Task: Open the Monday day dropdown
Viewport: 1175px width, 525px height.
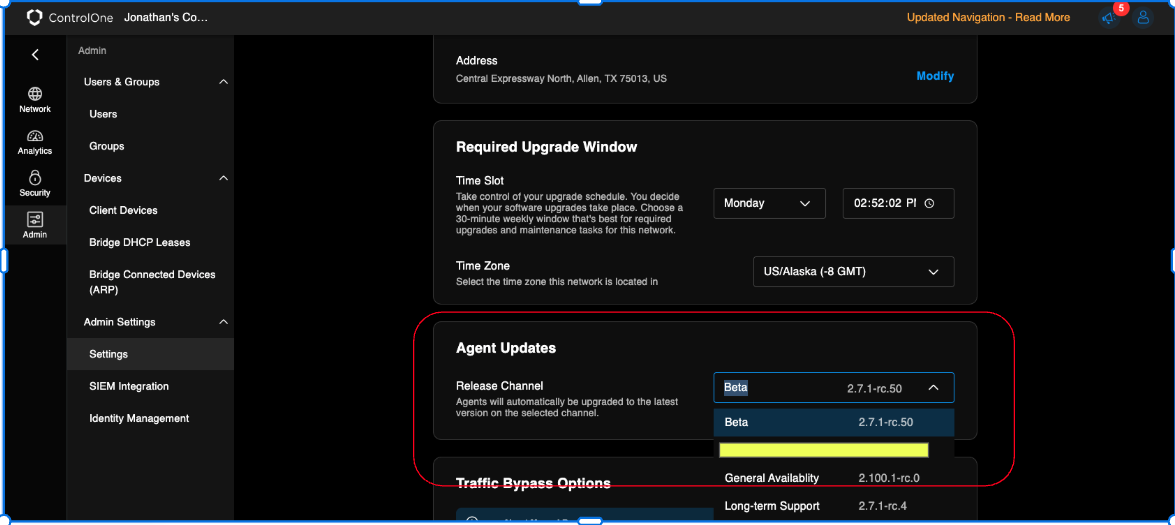Action: click(x=769, y=203)
